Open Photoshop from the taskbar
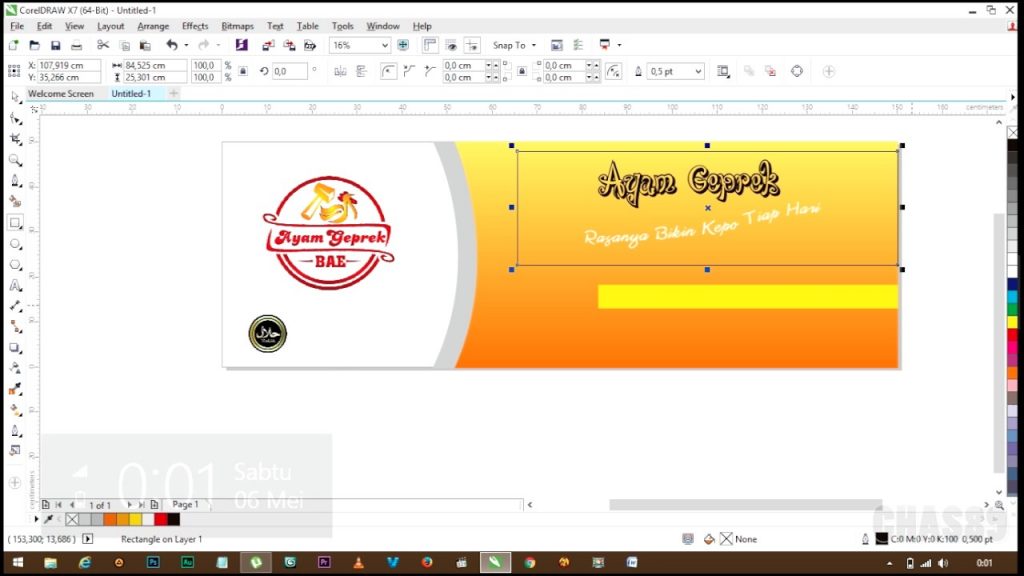1024x576 pixels. tap(153, 562)
